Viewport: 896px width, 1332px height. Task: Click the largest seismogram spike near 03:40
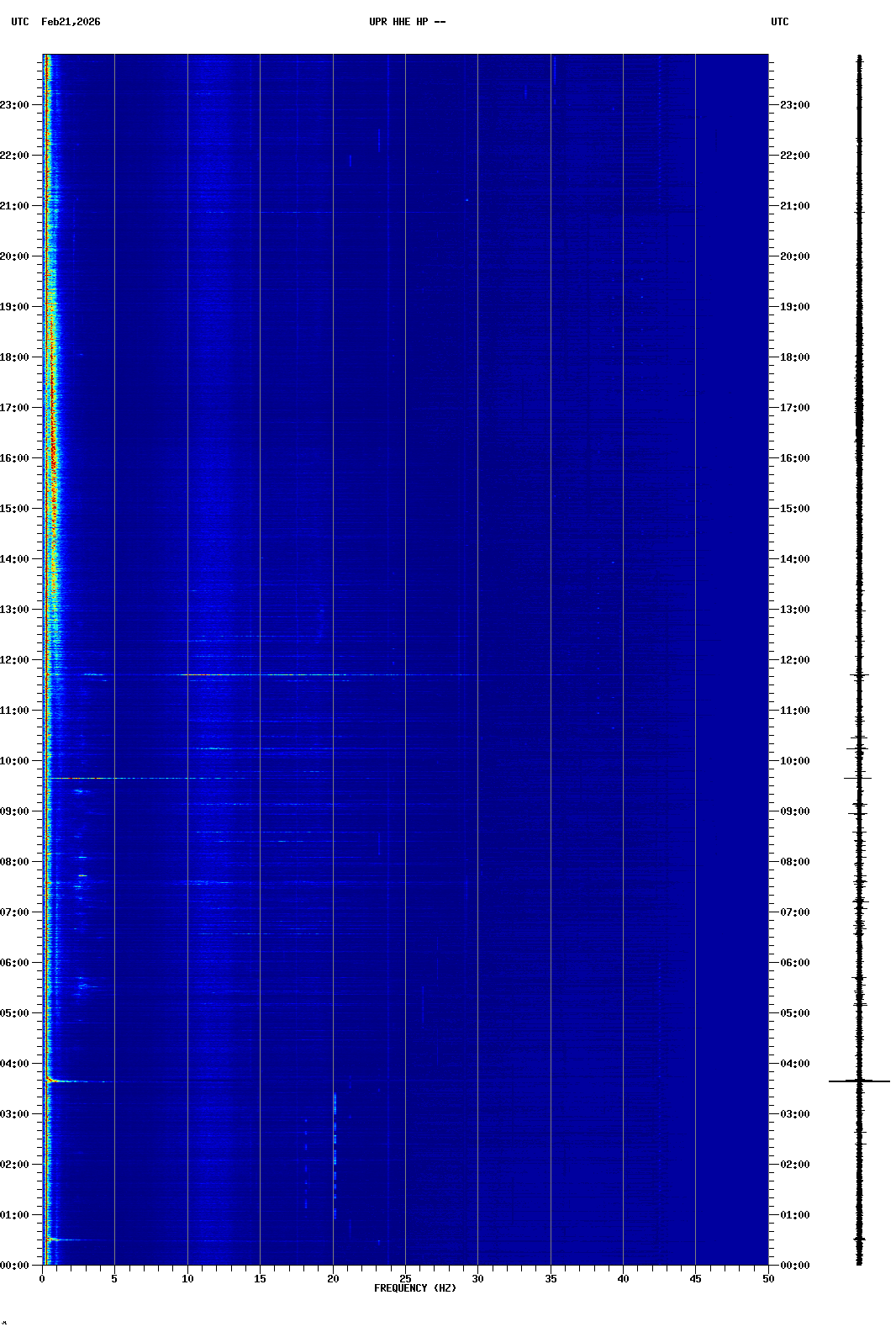click(859, 1081)
